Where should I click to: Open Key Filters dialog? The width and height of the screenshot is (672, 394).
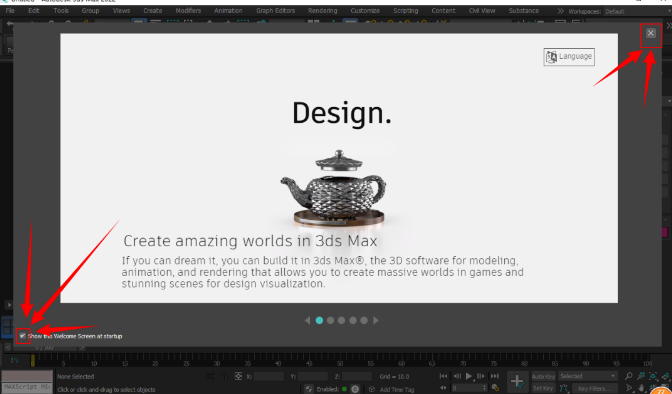594,388
